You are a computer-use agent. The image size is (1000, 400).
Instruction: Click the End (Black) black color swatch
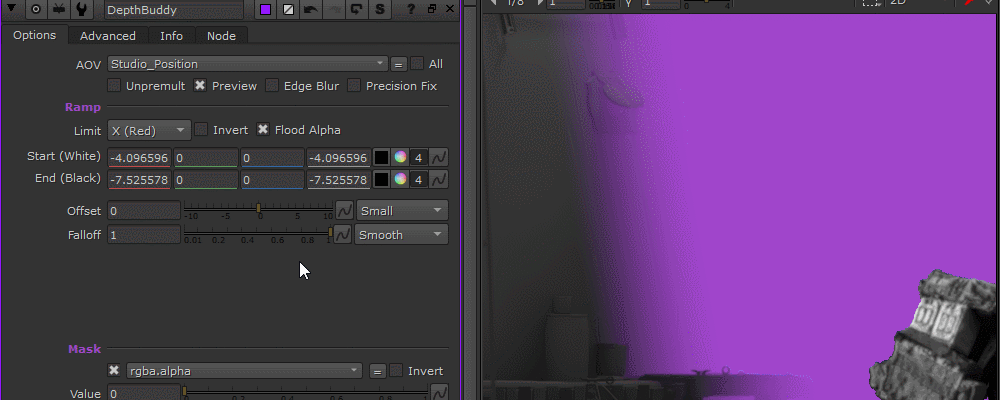point(381,179)
